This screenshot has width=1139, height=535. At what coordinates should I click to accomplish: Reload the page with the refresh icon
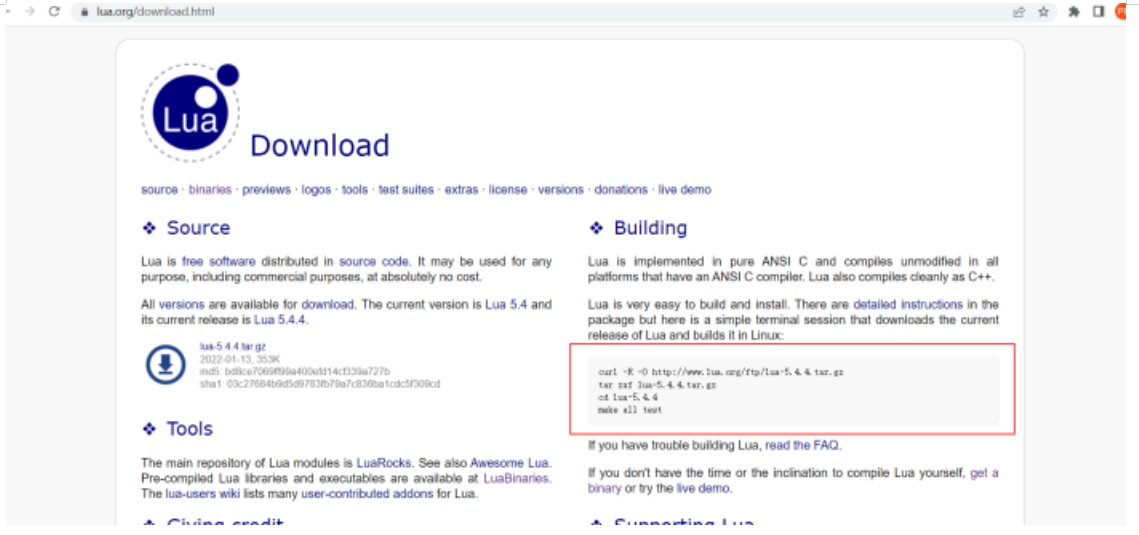click(54, 12)
